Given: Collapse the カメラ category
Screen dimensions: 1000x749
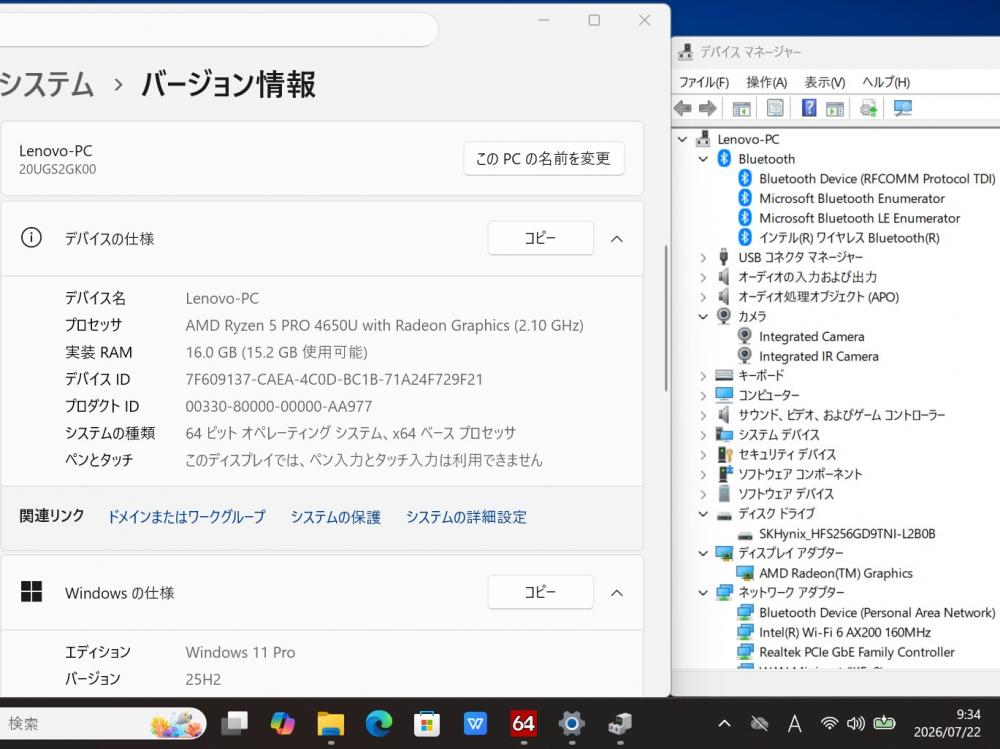Looking at the screenshot, I should (703, 316).
